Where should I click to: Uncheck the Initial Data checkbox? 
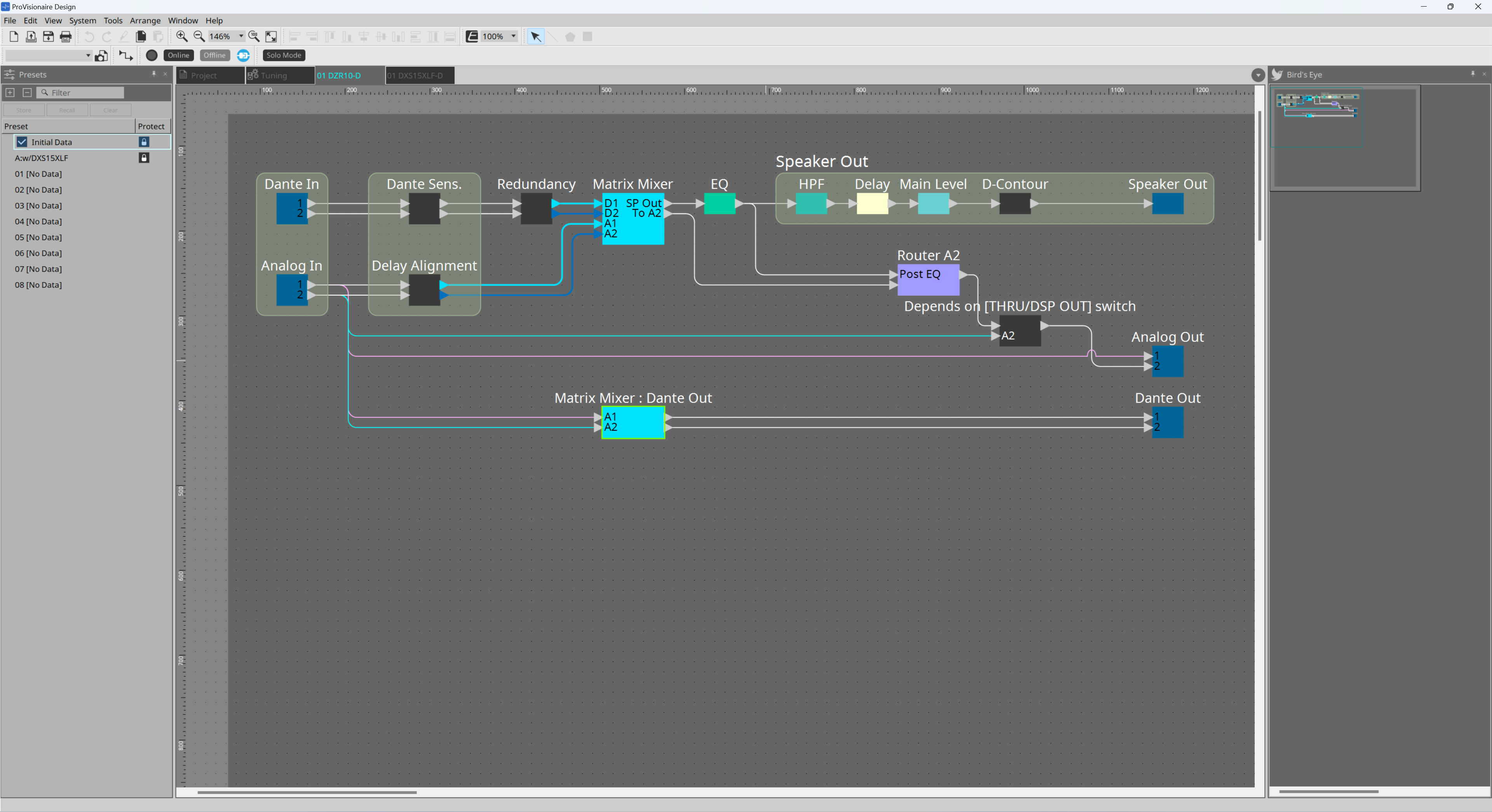pyautogui.click(x=22, y=142)
